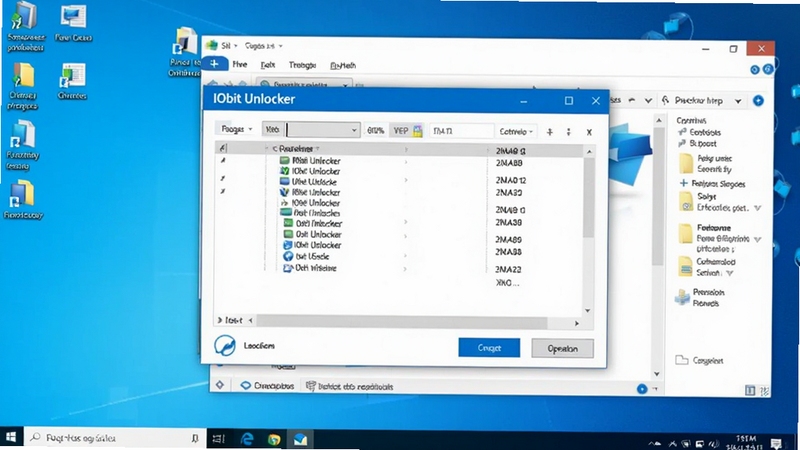The width and height of the screenshot is (800, 450).
Task: Open the 'Fooges' dropdown in Unlocker toolbar
Action: [x=236, y=130]
